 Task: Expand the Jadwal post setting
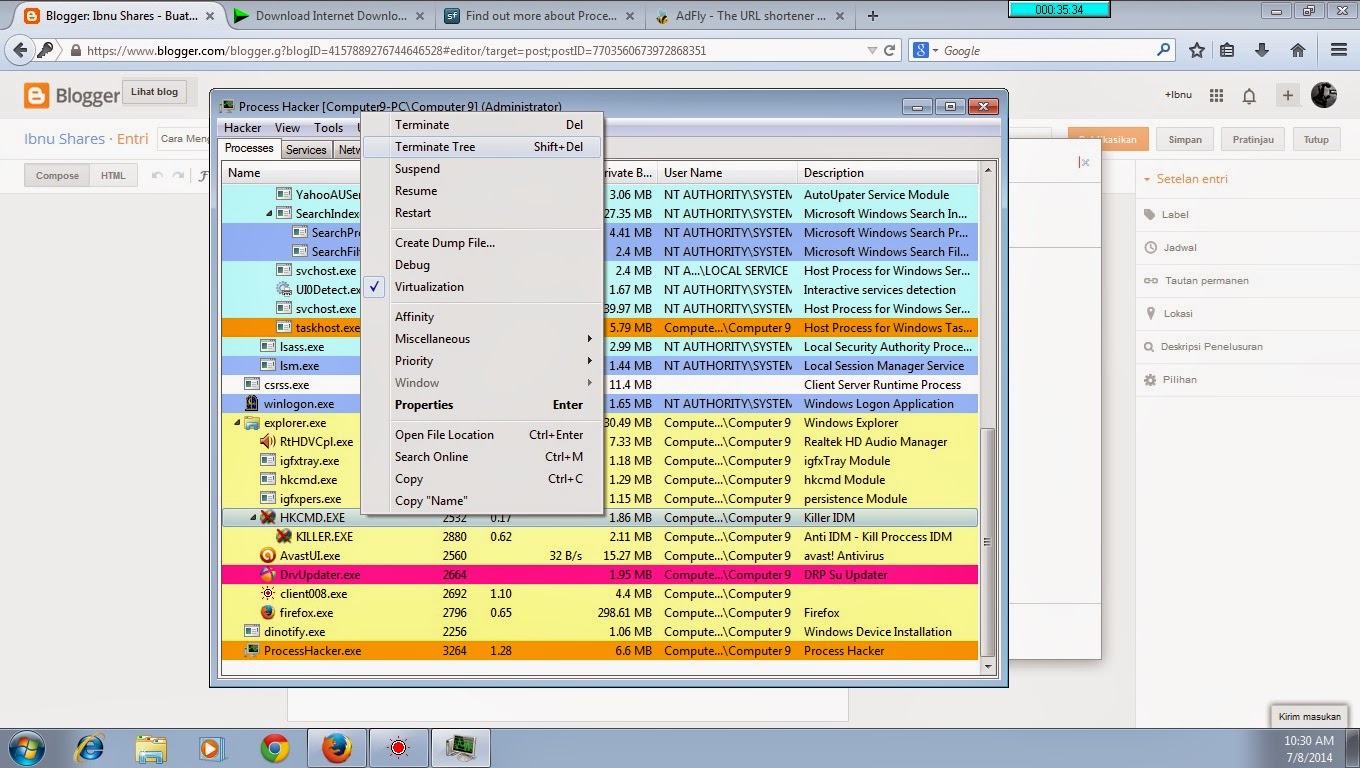pyautogui.click(x=1179, y=247)
